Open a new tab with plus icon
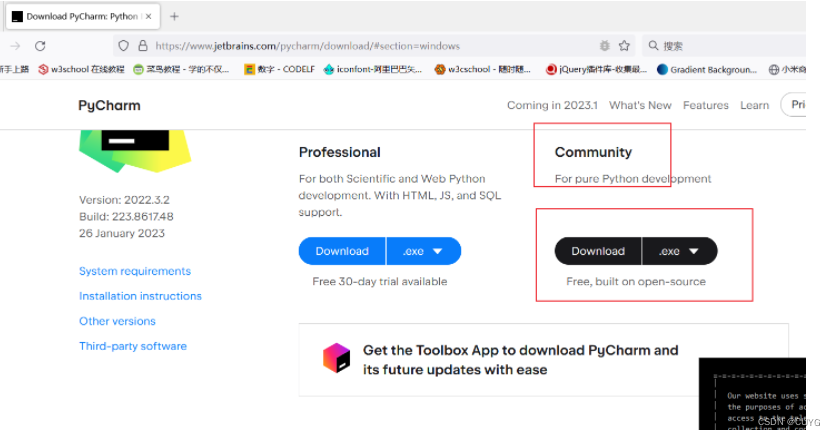The image size is (835, 436). pyautogui.click(x=174, y=17)
